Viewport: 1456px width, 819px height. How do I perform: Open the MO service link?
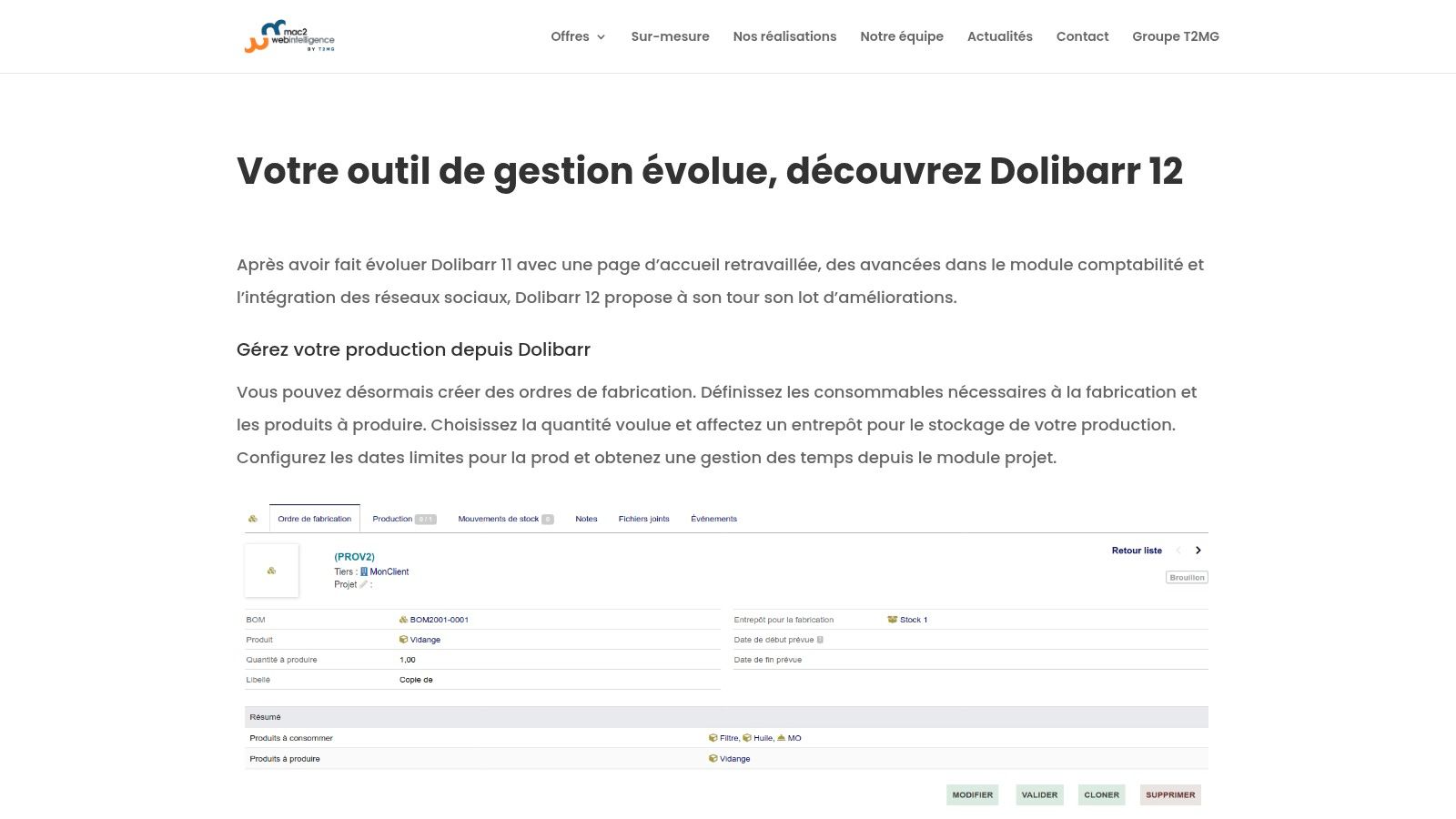coord(794,738)
